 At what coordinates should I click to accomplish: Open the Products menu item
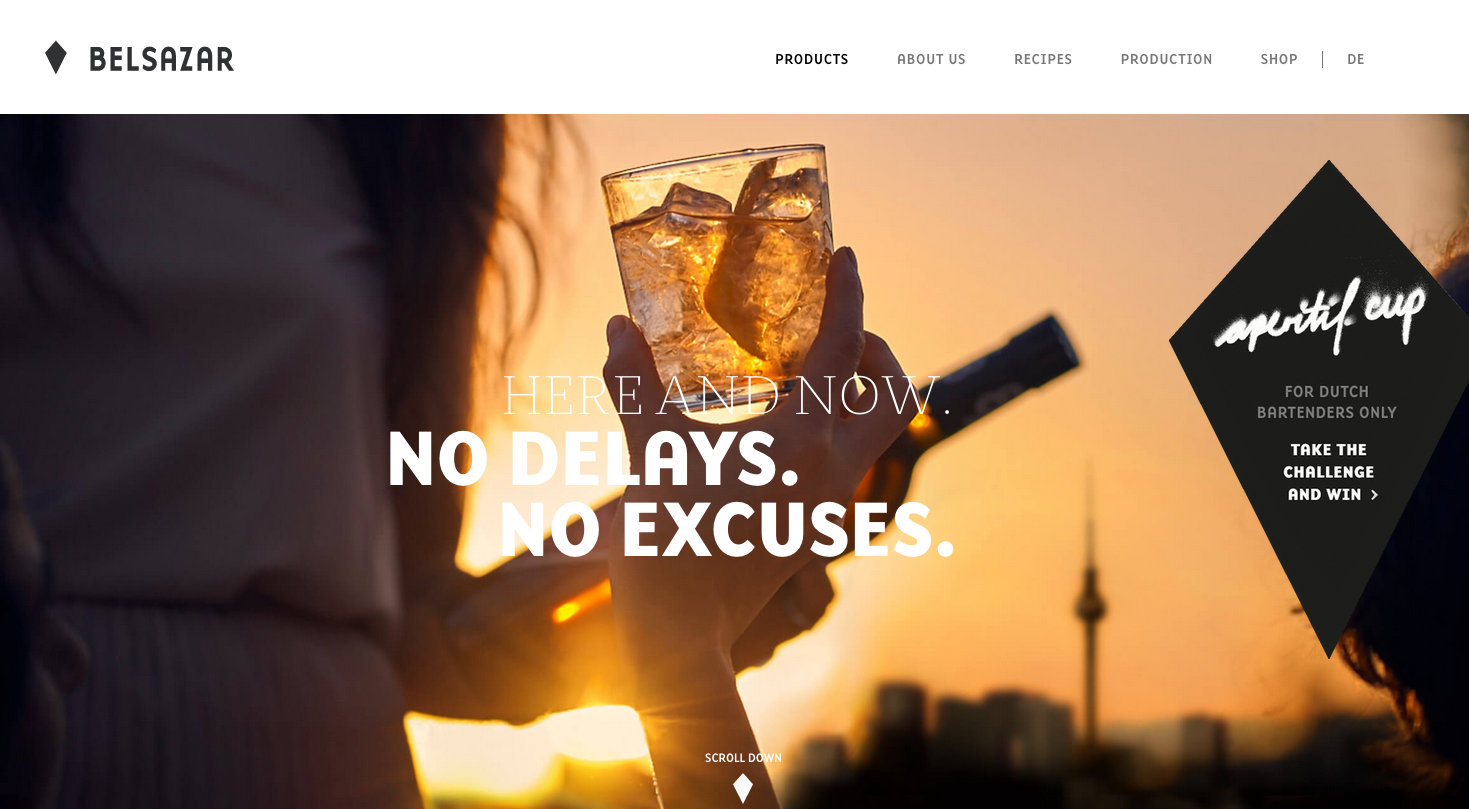pyautogui.click(x=812, y=59)
